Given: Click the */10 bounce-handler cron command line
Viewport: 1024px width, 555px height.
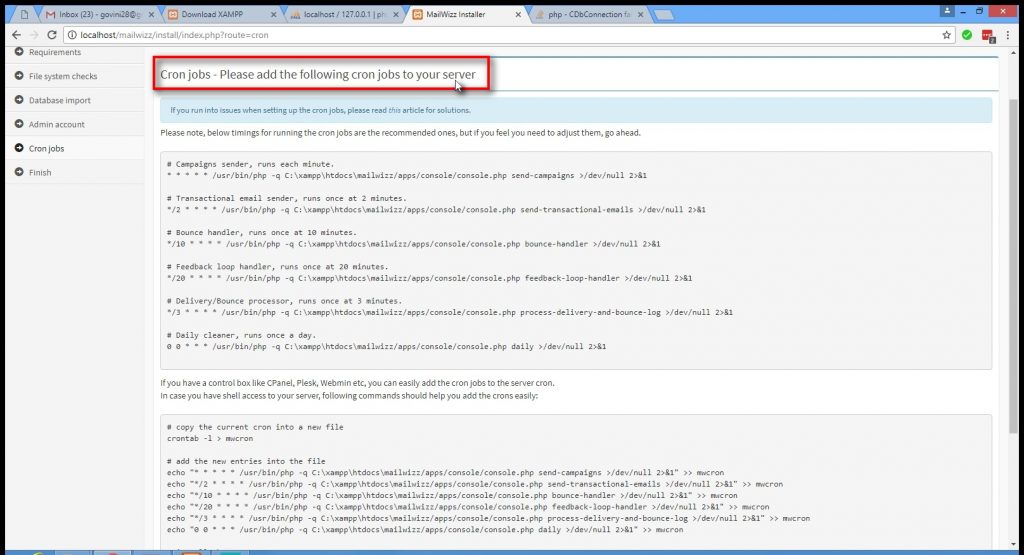Looking at the screenshot, I should point(413,244).
